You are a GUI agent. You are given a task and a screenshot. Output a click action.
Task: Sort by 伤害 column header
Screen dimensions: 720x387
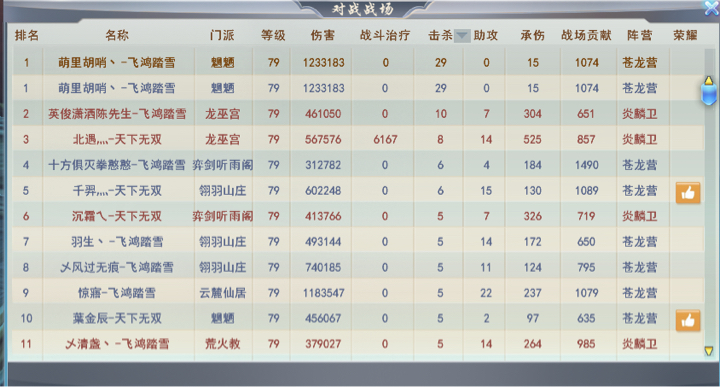pyautogui.click(x=323, y=35)
